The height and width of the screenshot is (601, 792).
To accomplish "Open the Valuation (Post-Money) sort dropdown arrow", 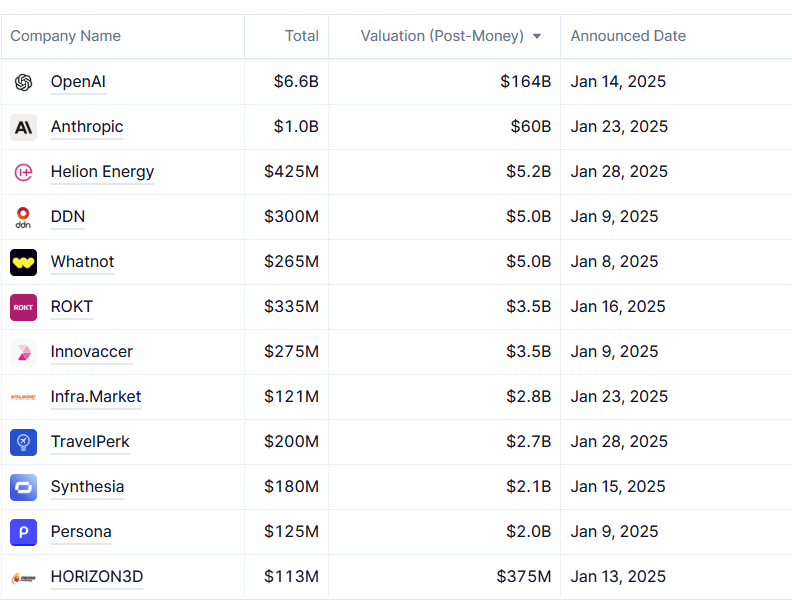I will coord(537,36).
